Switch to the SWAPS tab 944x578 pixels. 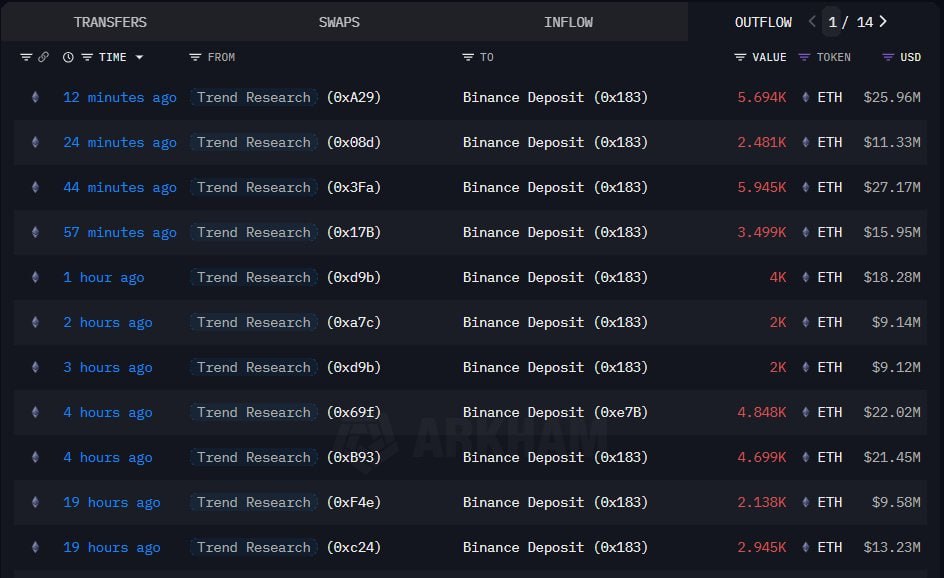pos(339,21)
